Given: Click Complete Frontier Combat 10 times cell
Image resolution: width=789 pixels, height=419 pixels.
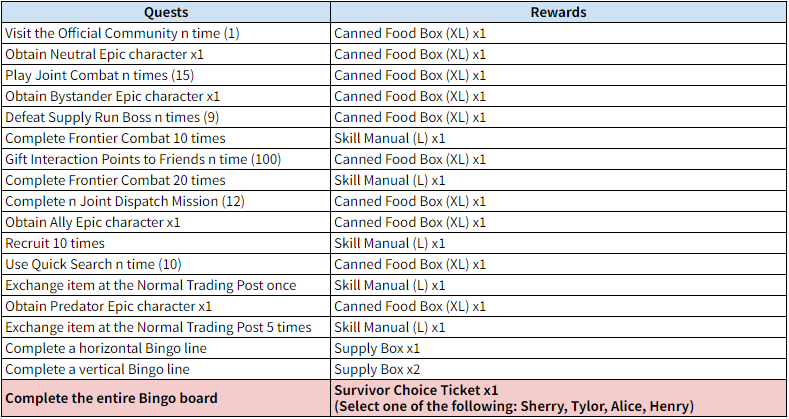Looking at the screenshot, I should [115, 138].
